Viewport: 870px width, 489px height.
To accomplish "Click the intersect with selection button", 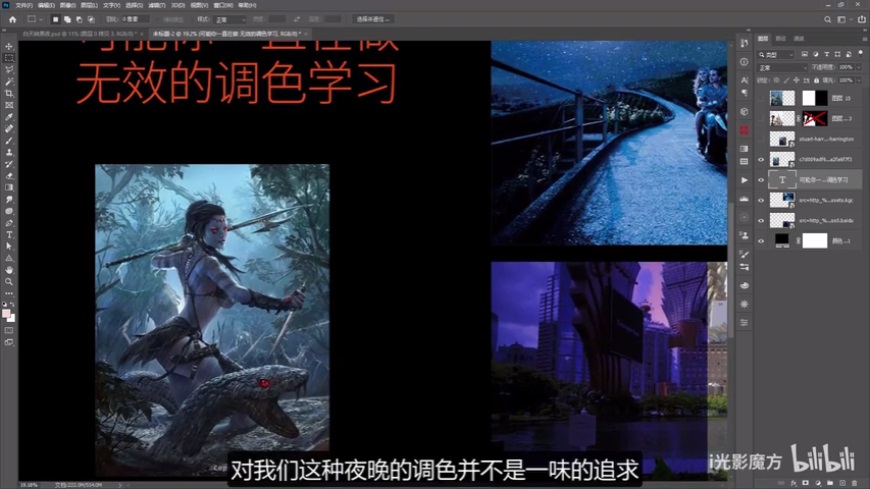I will (x=91, y=19).
